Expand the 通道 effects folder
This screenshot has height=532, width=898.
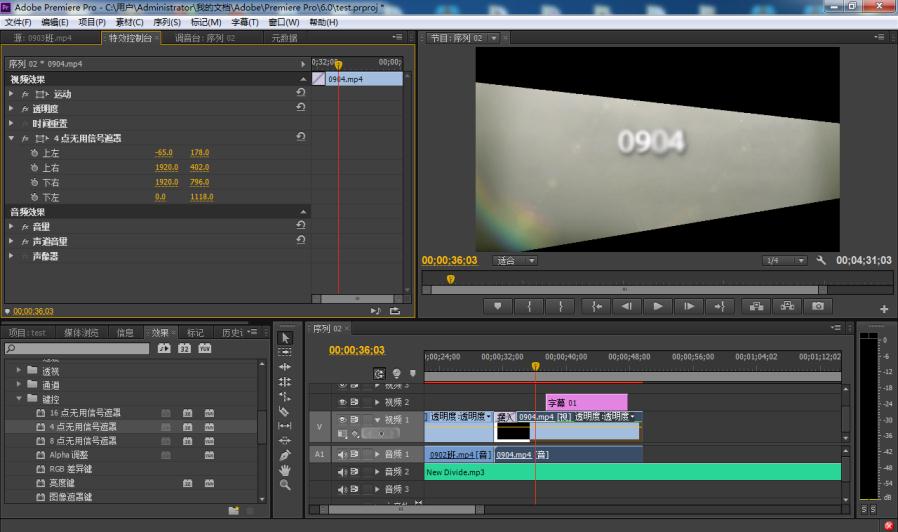[x=19, y=385]
